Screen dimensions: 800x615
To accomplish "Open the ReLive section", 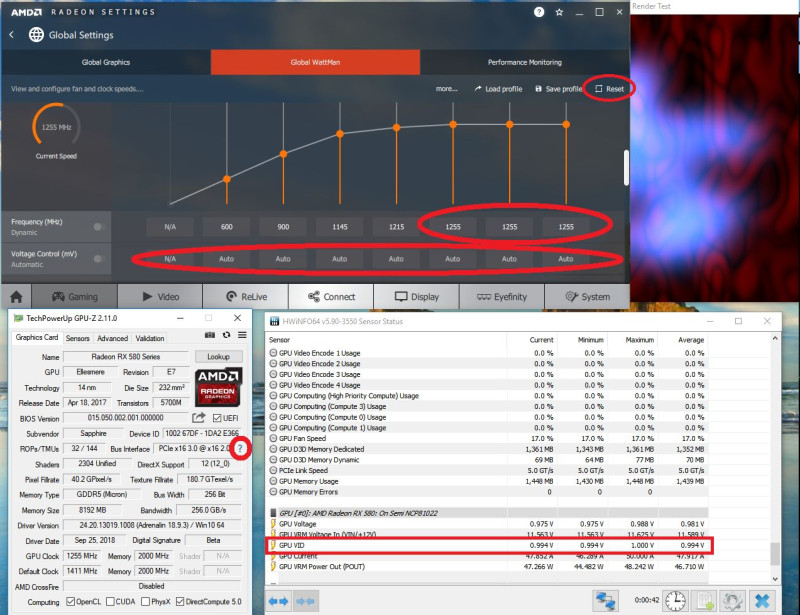I will point(246,297).
